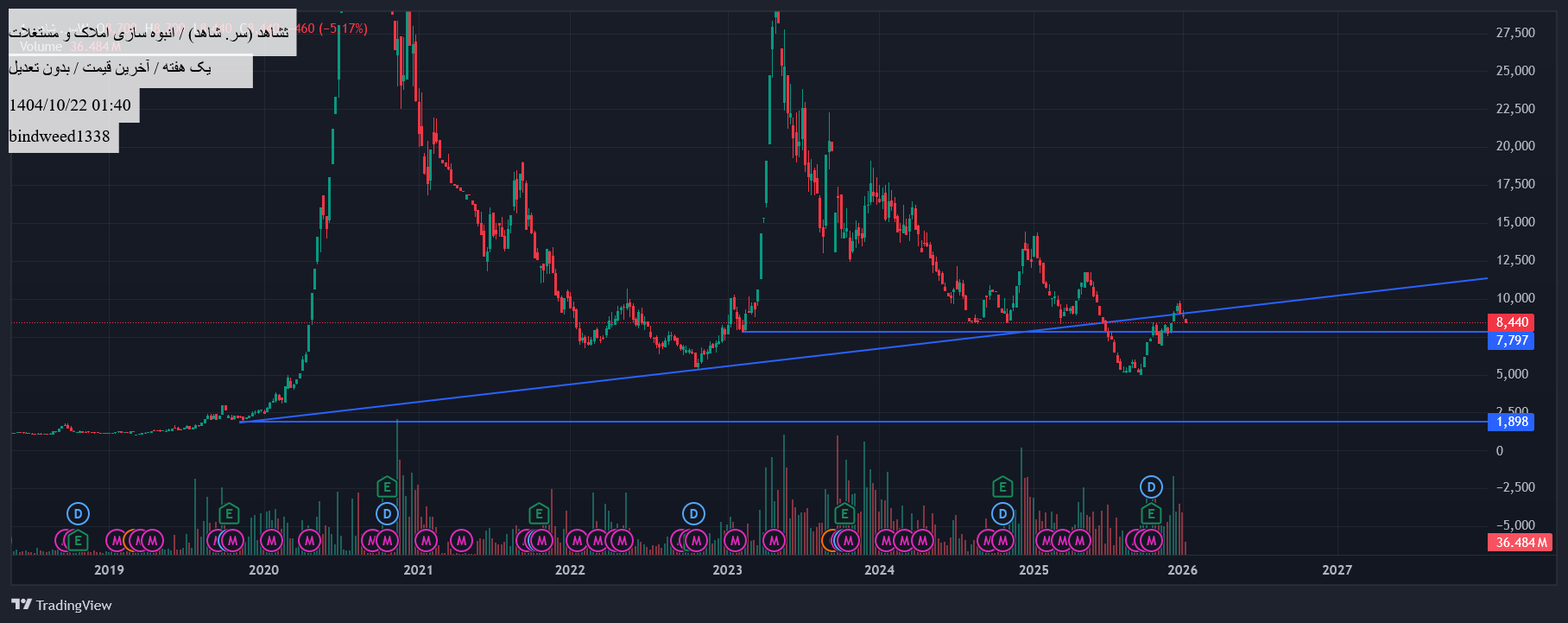Click the earnings E marker before 2022
Image resolution: width=1568 pixels, height=623 pixels.
pyautogui.click(x=539, y=514)
